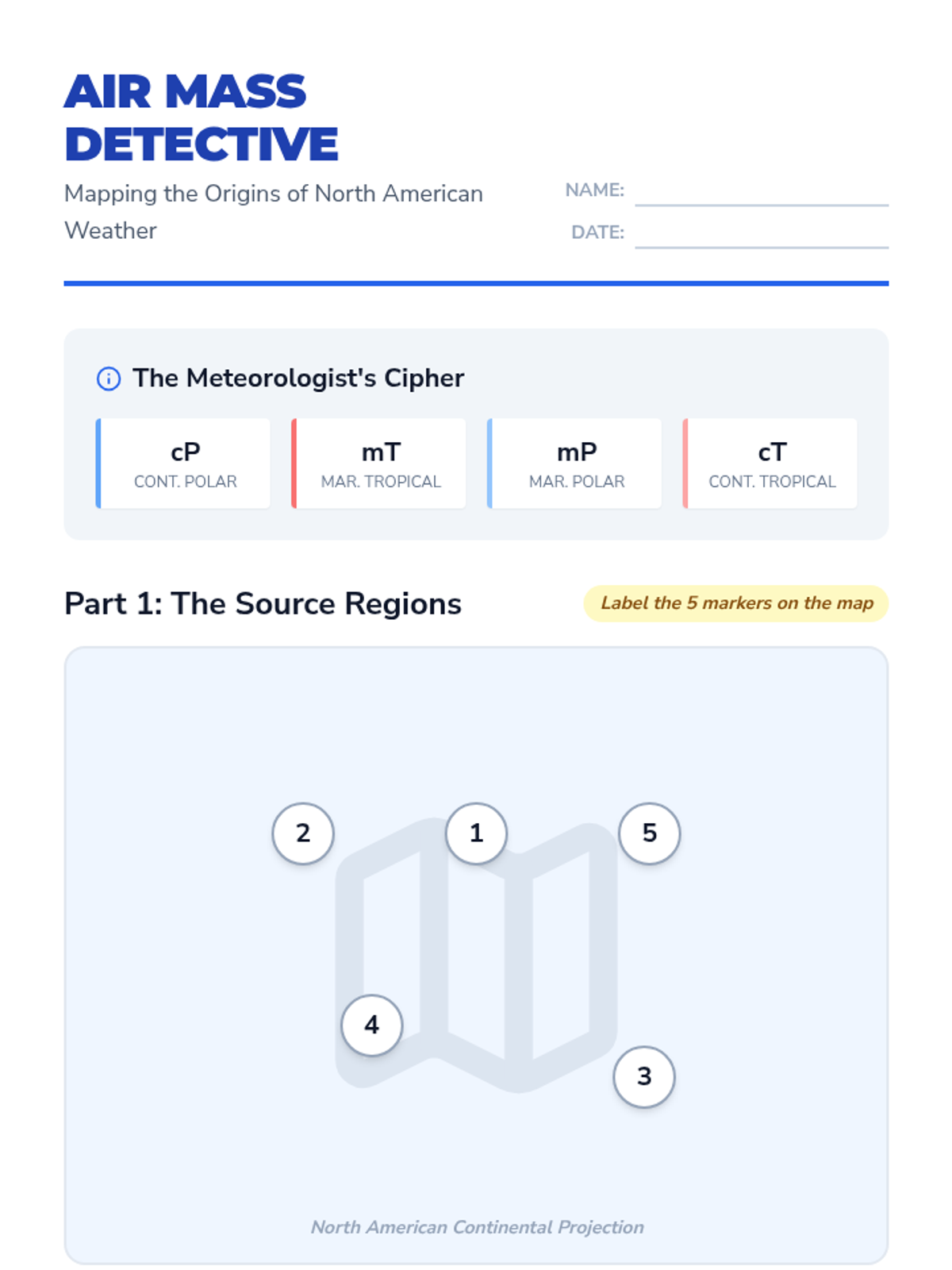Select map marker number 1

click(476, 833)
